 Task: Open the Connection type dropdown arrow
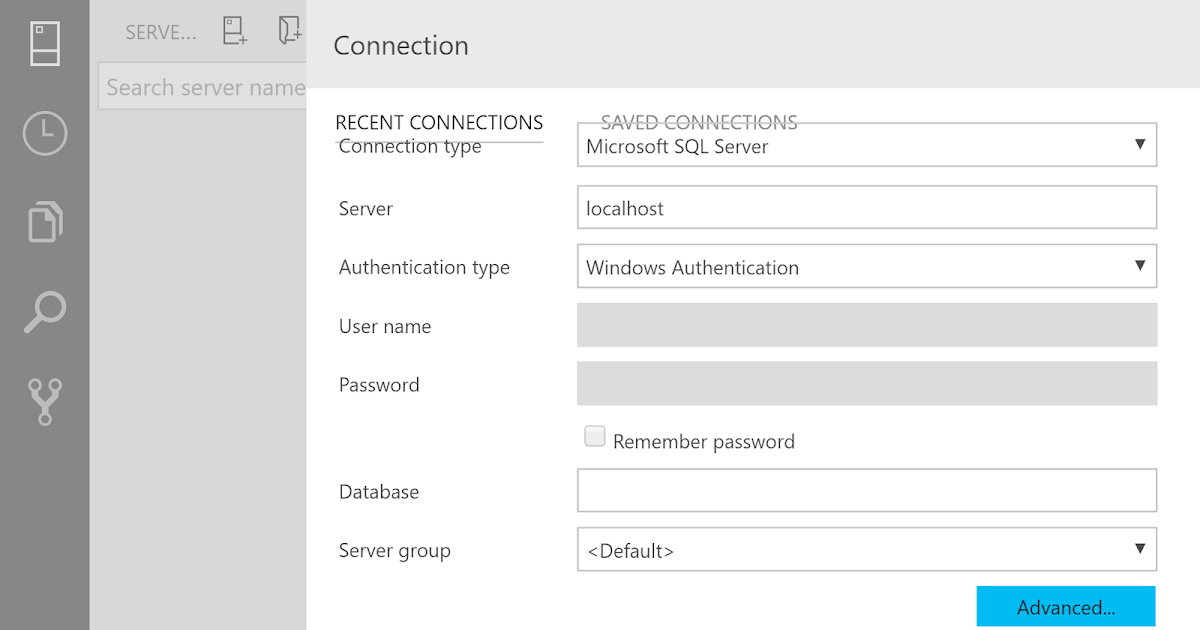point(1140,145)
